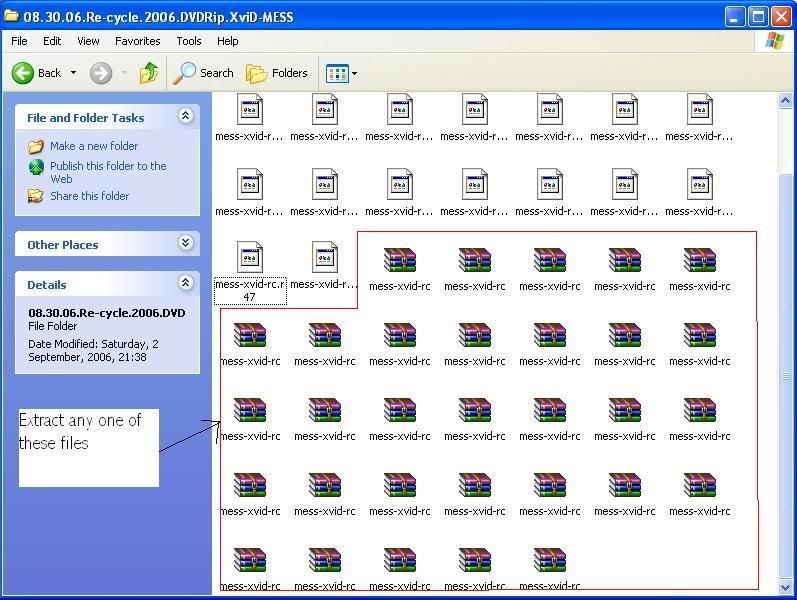Click the new folder icon in tasks
Viewport: 797px width, 600px height.
pyautogui.click(x=36, y=147)
